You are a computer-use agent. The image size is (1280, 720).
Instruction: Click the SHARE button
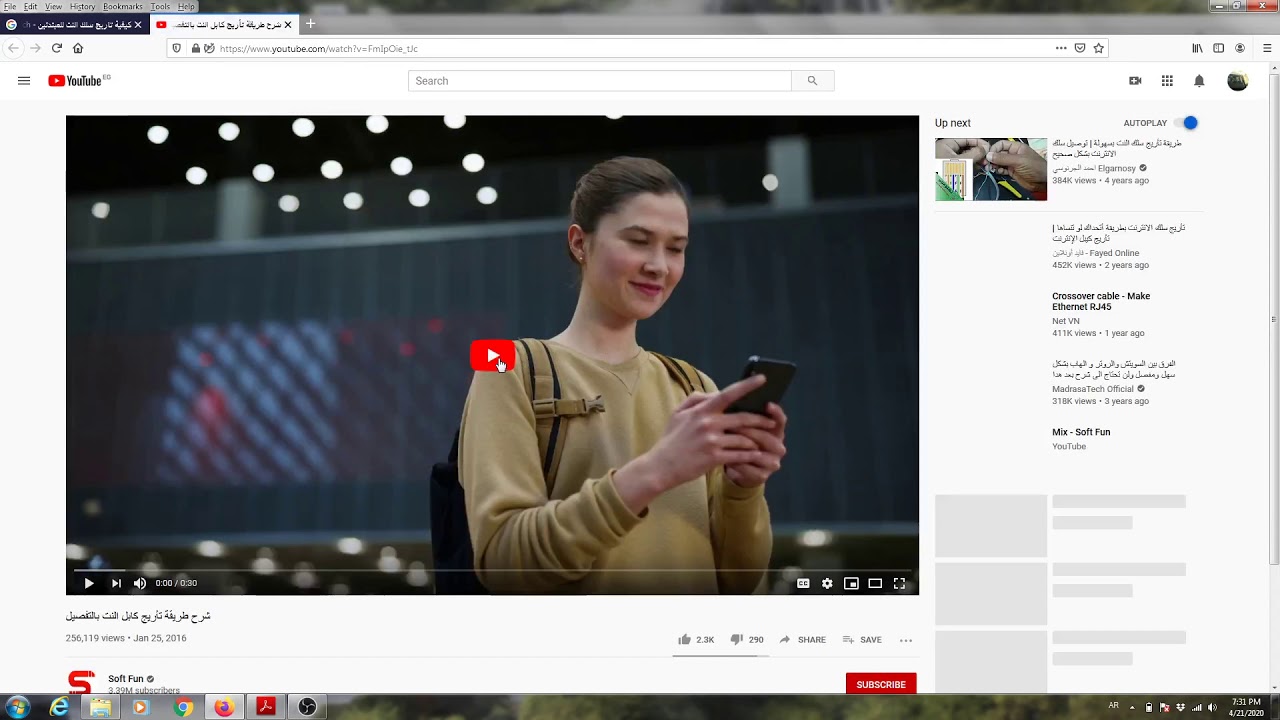click(803, 640)
